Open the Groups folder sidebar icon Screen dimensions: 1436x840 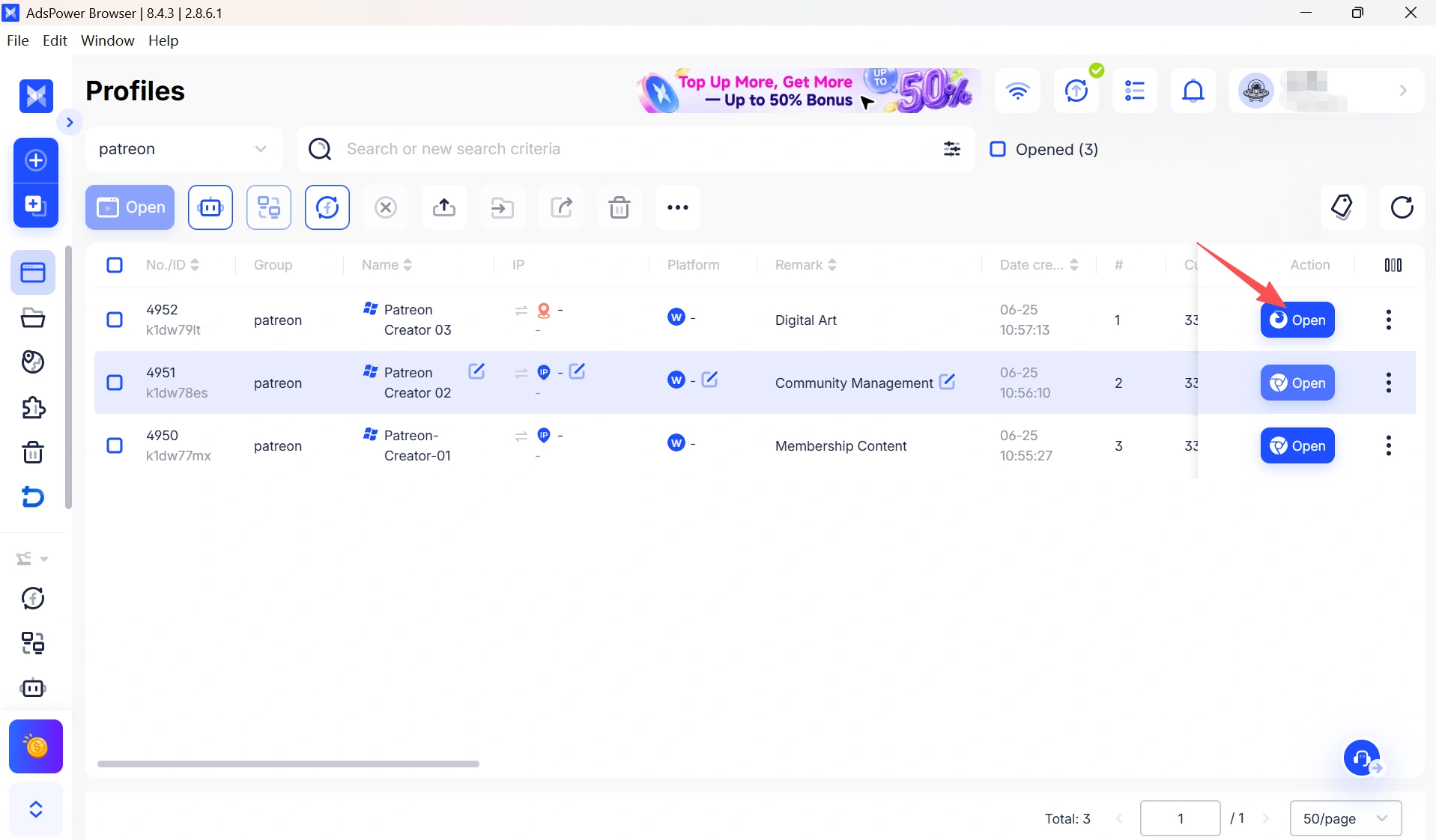(33, 317)
